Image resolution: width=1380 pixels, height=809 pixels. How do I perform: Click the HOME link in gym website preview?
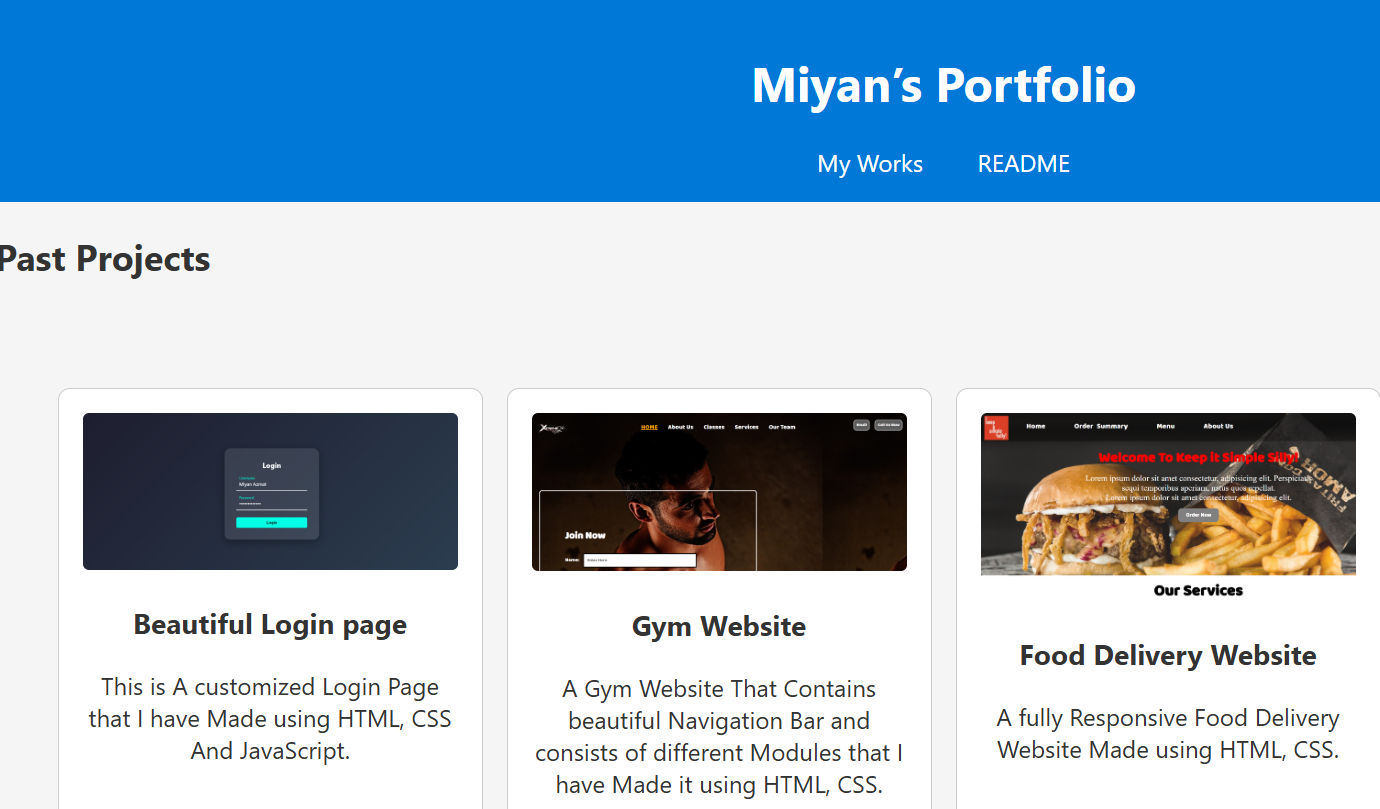coord(649,427)
